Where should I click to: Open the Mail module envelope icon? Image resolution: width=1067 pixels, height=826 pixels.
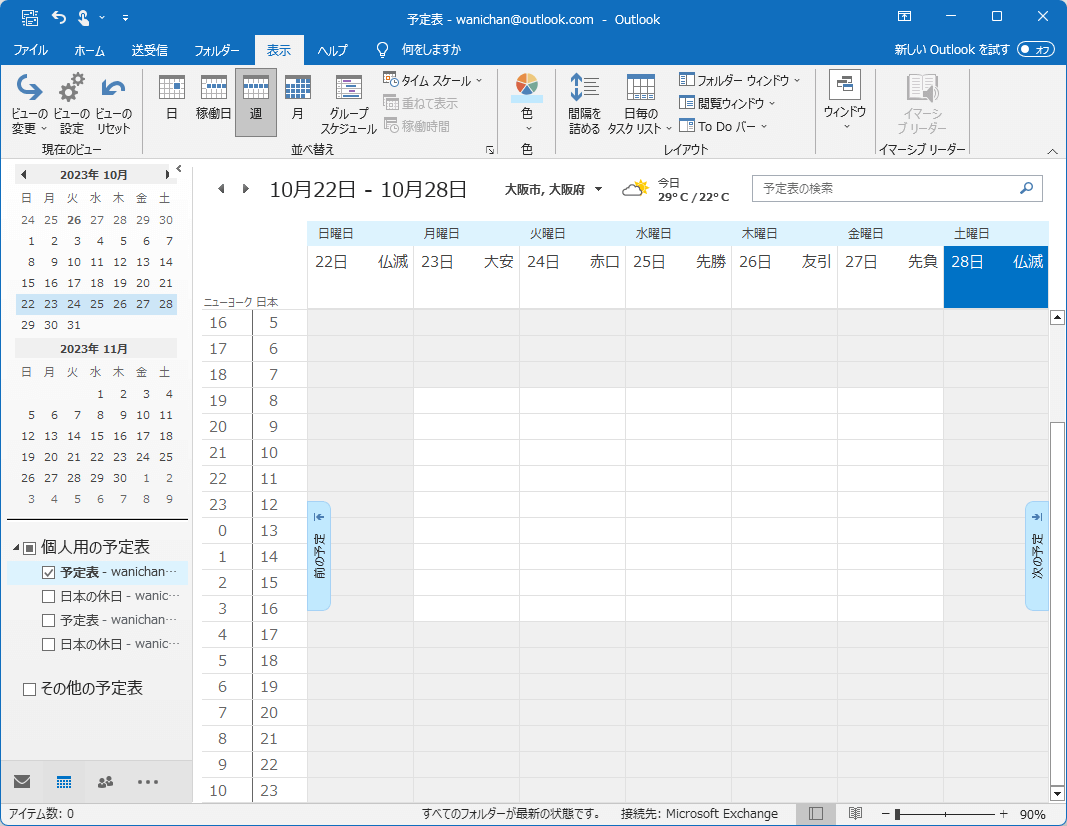tap(22, 781)
